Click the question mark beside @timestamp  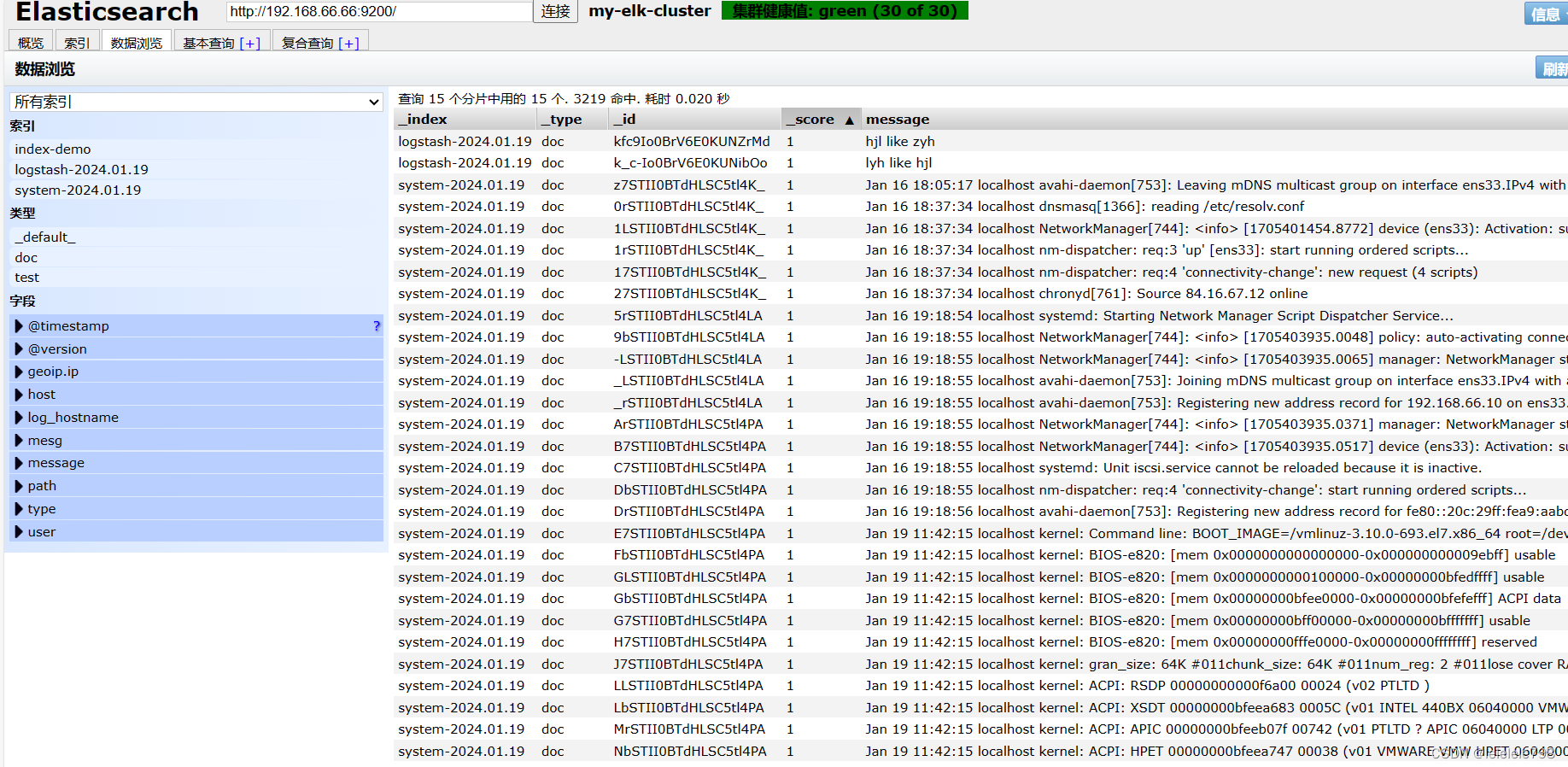click(x=377, y=325)
